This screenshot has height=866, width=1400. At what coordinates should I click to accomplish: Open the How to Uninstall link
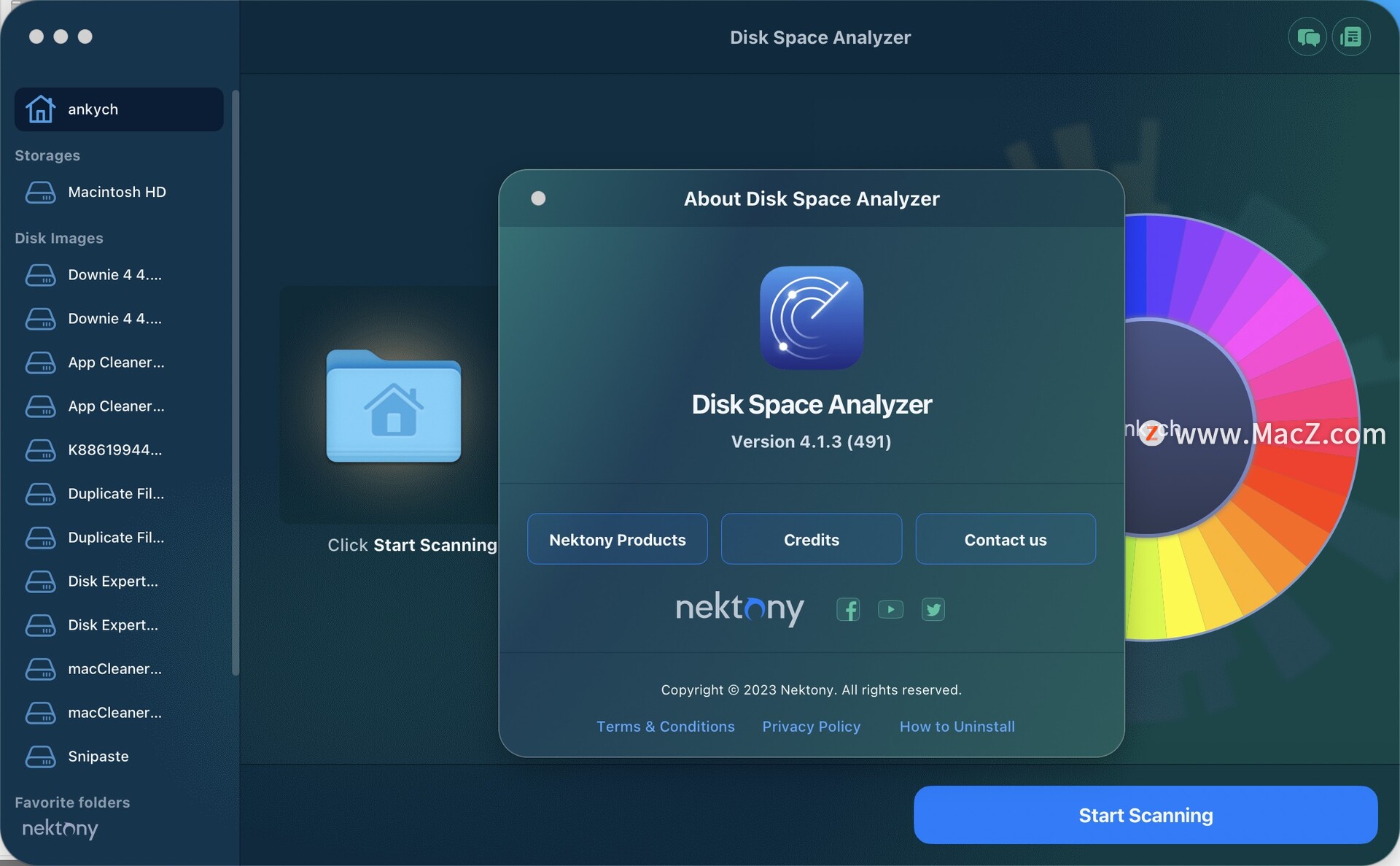click(957, 727)
